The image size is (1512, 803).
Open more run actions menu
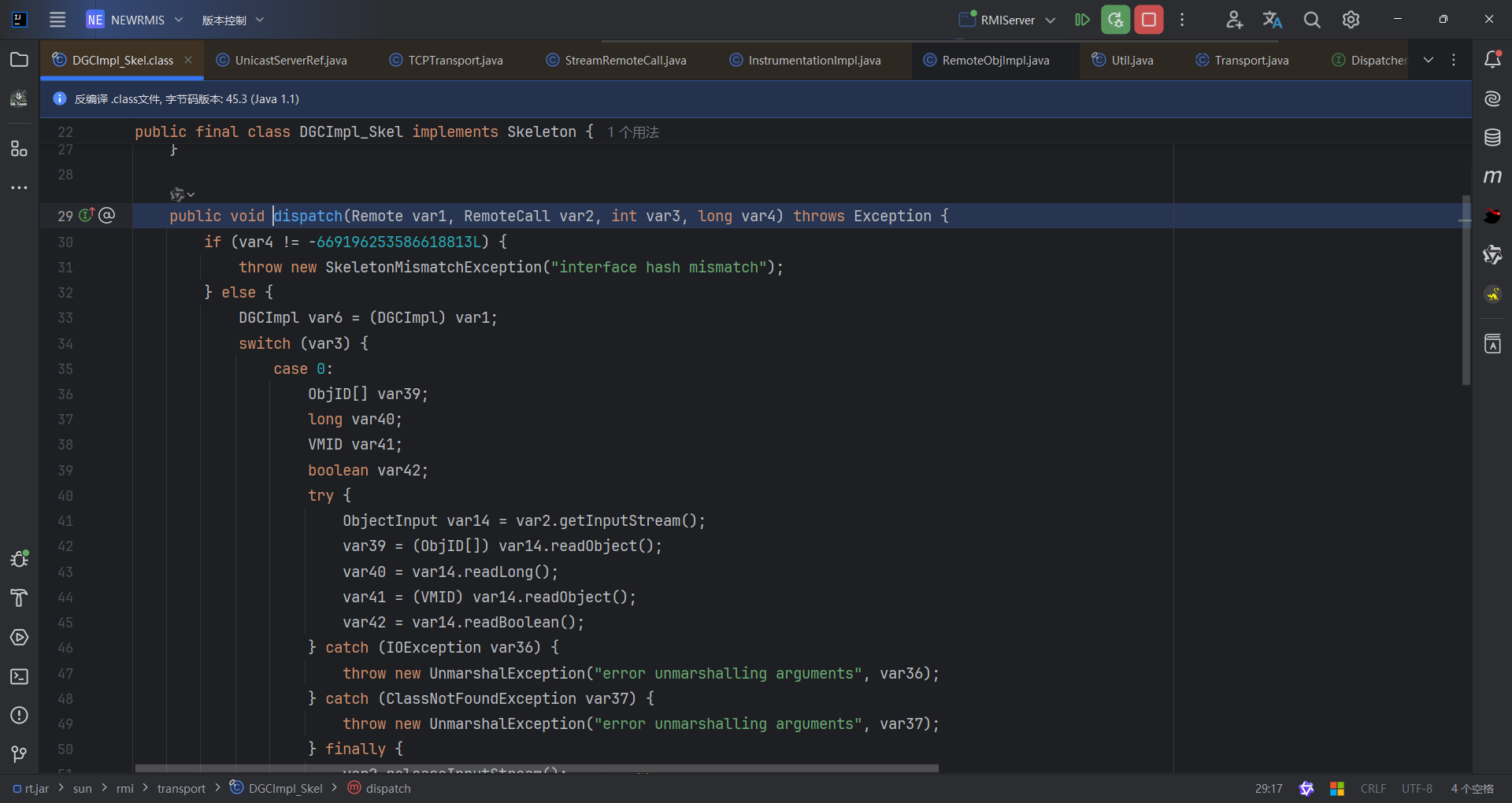click(1182, 20)
